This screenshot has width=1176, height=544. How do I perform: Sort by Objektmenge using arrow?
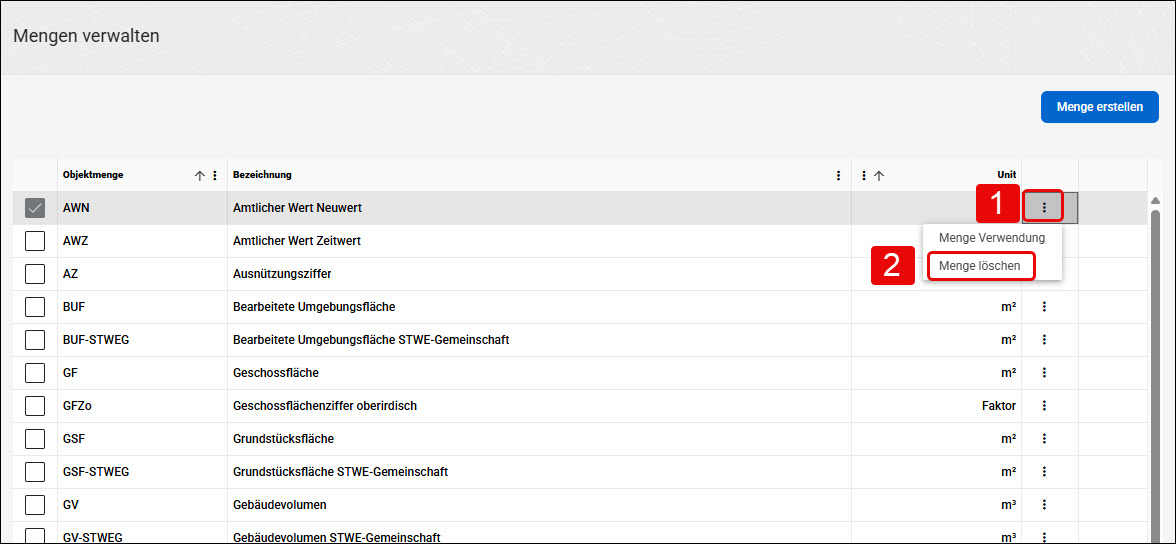pos(200,176)
